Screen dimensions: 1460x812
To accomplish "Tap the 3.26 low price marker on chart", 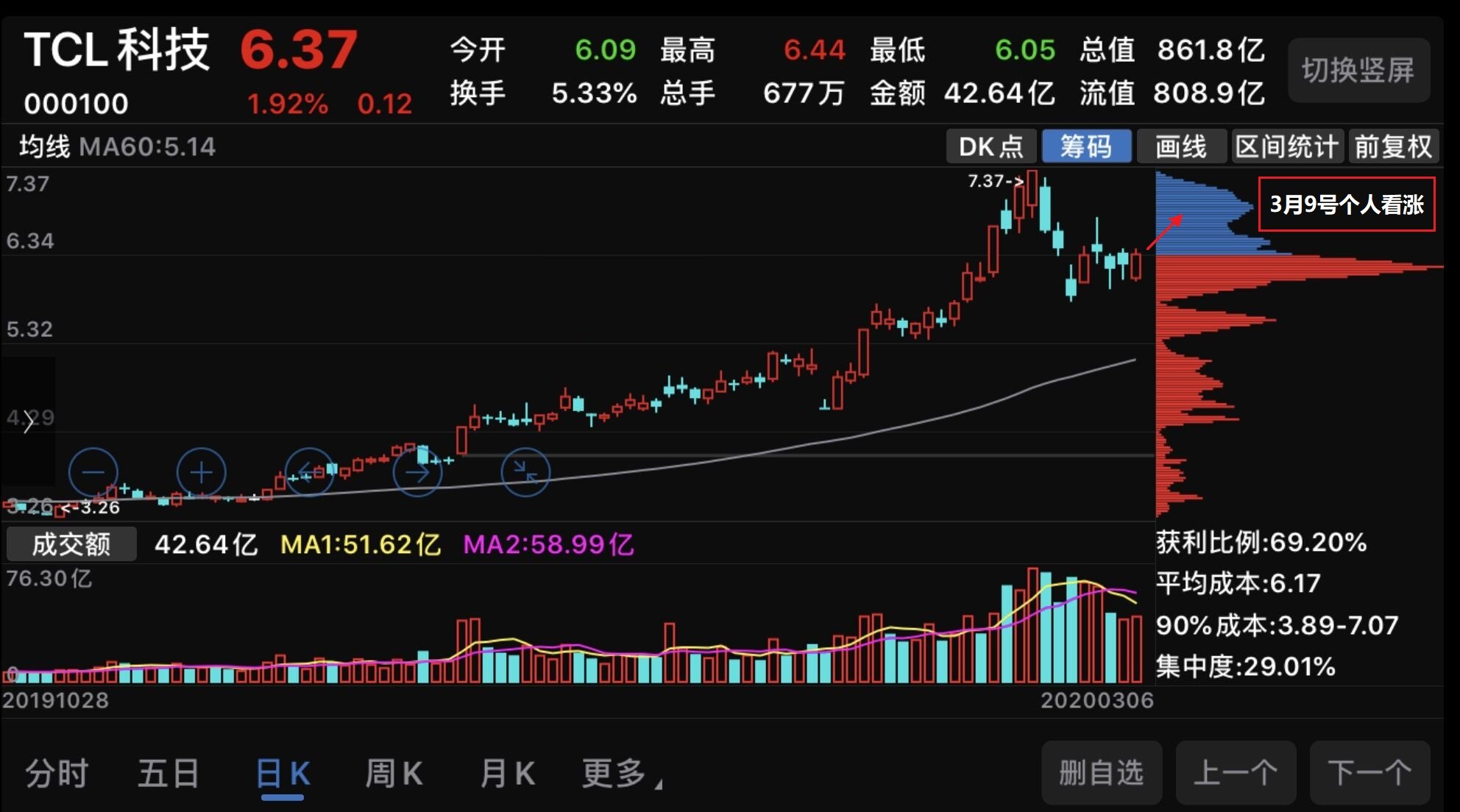I will 91,508.
